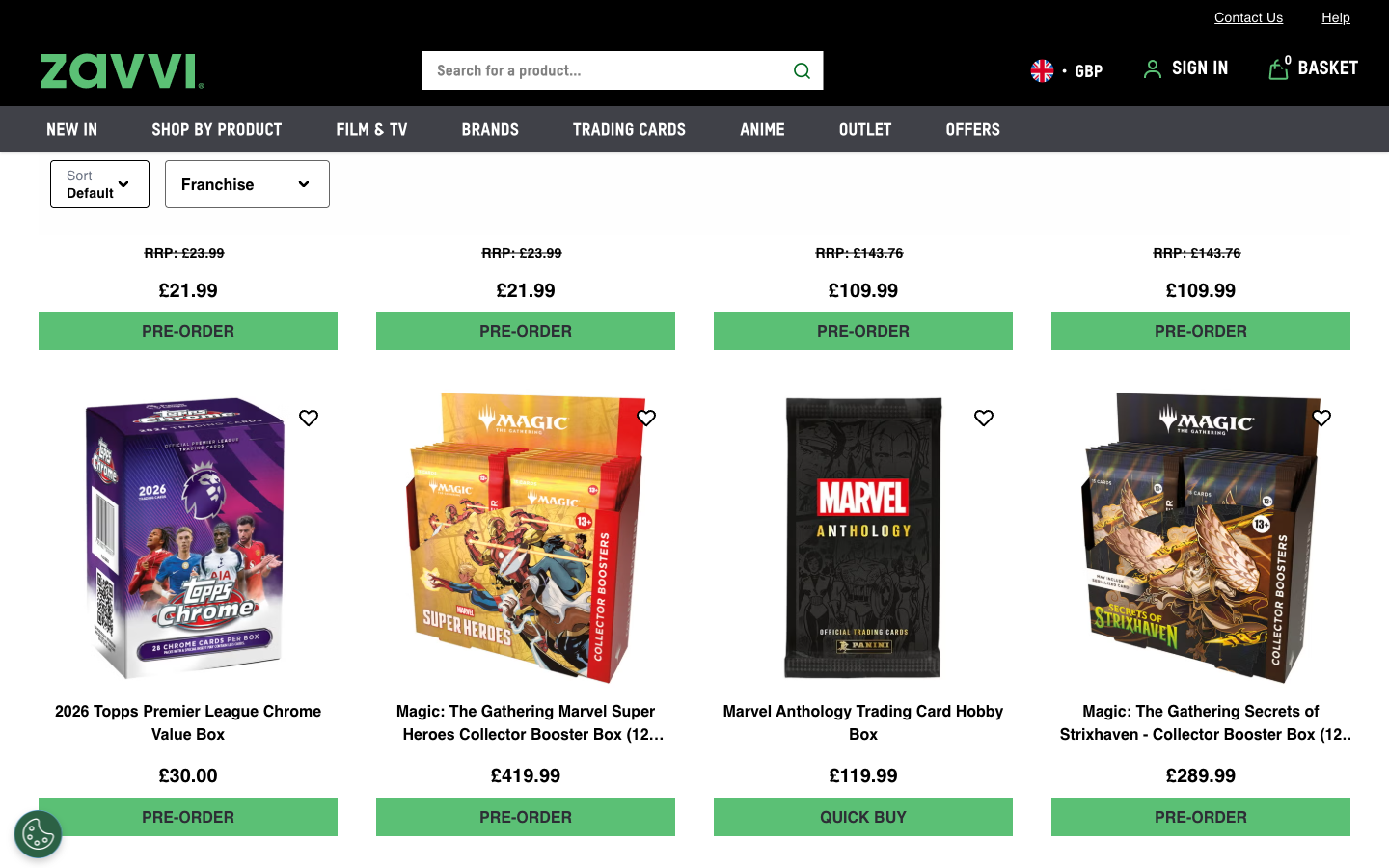Select the TRADING CARDS menu item
The image size is (1389, 868).
point(629,128)
